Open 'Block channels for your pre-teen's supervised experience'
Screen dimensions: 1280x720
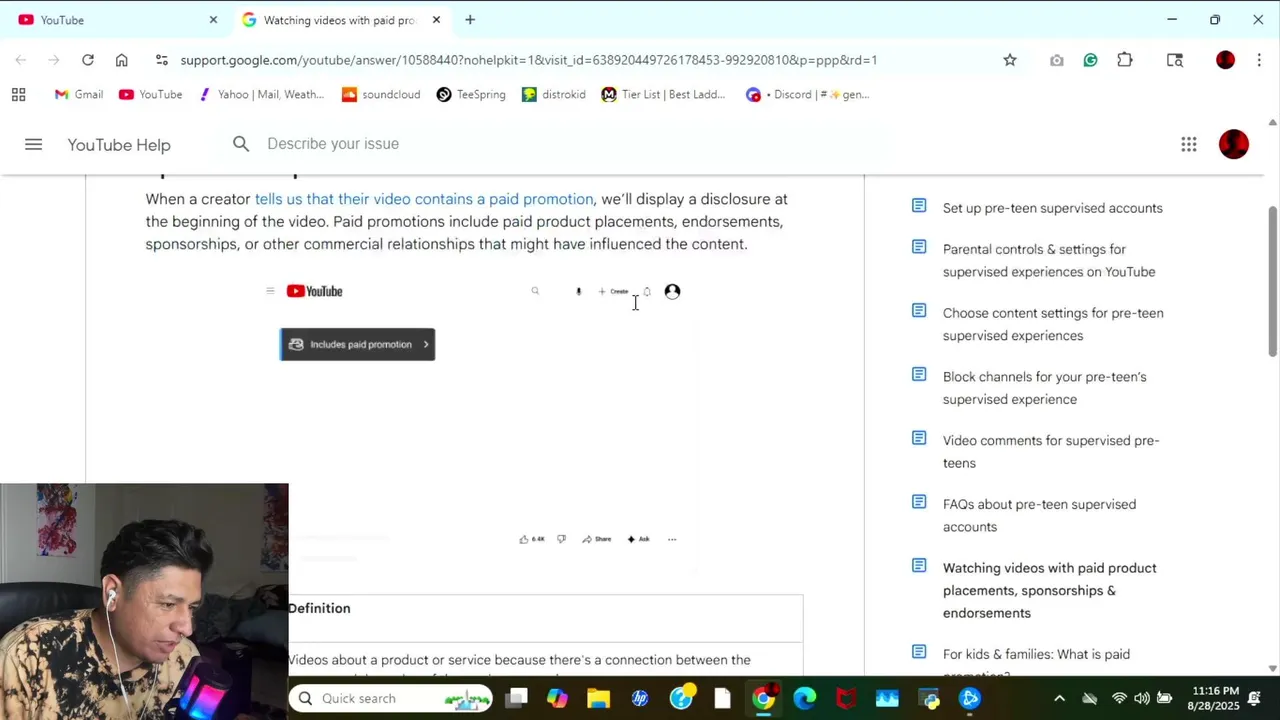(1045, 388)
